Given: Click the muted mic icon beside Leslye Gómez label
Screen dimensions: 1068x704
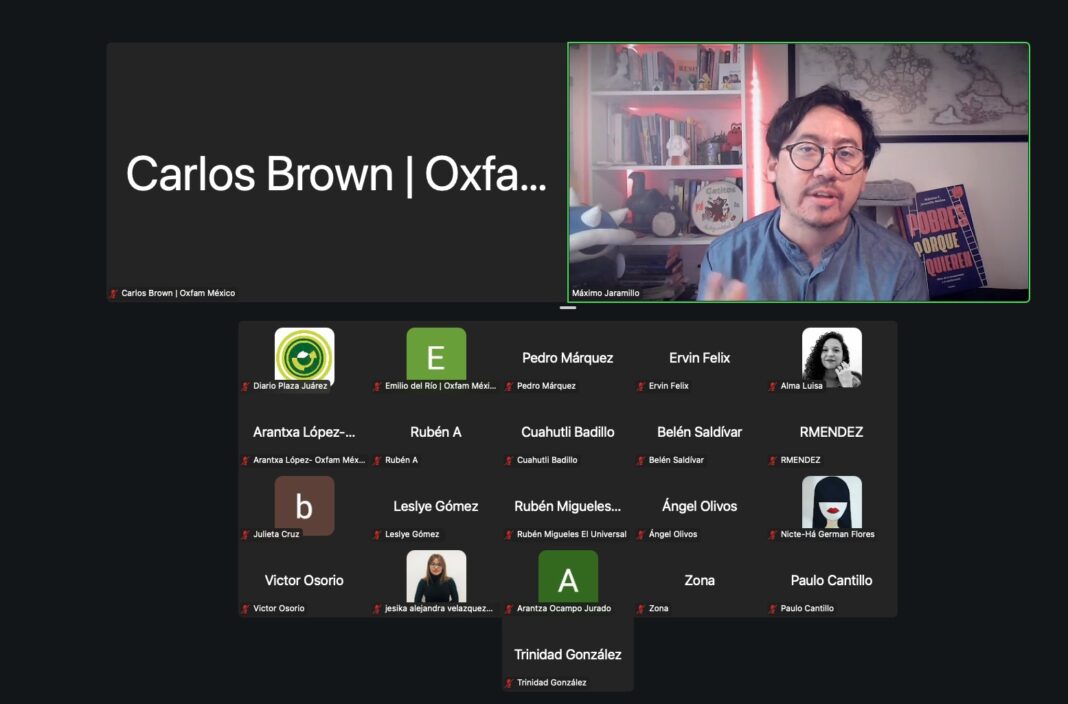Looking at the screenshot, I should click(377, 534).
